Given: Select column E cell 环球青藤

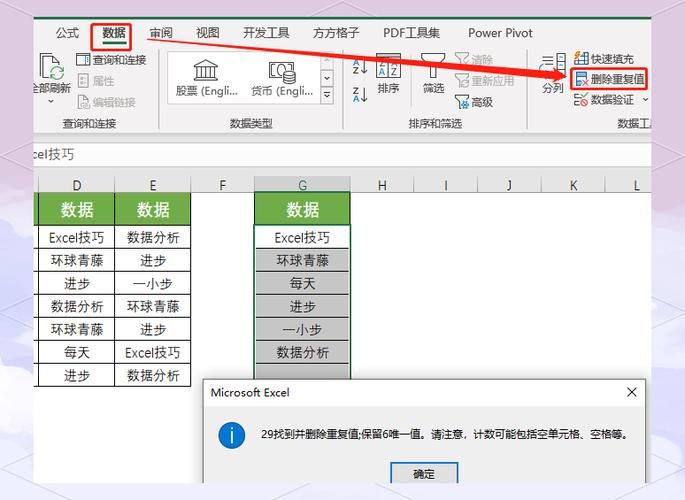Looking at the screenshot, I should coord(152,306).
